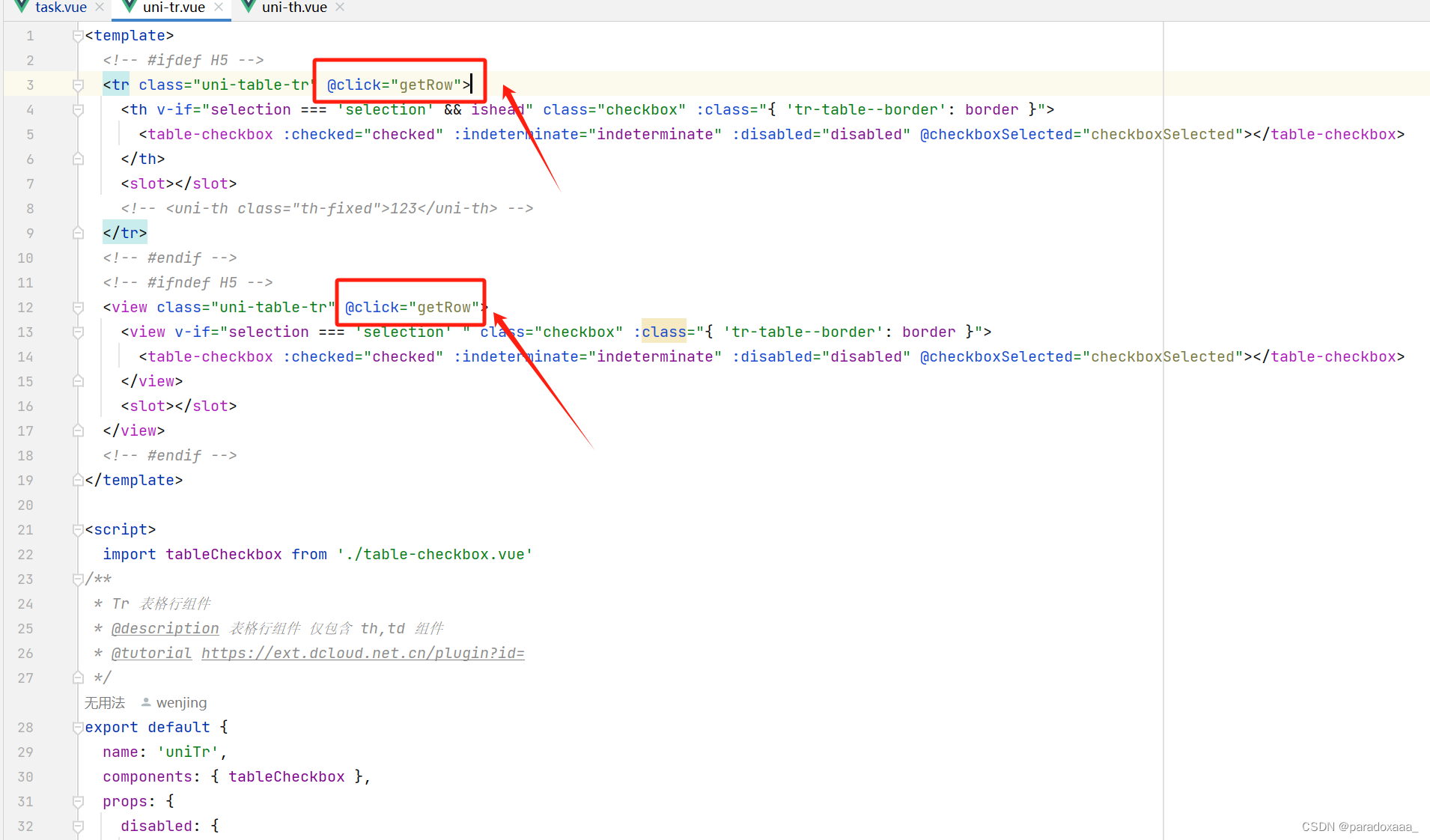Click line number 3 in the gutter
This screenshot has width=1430, height=840.
click(30, 85)
